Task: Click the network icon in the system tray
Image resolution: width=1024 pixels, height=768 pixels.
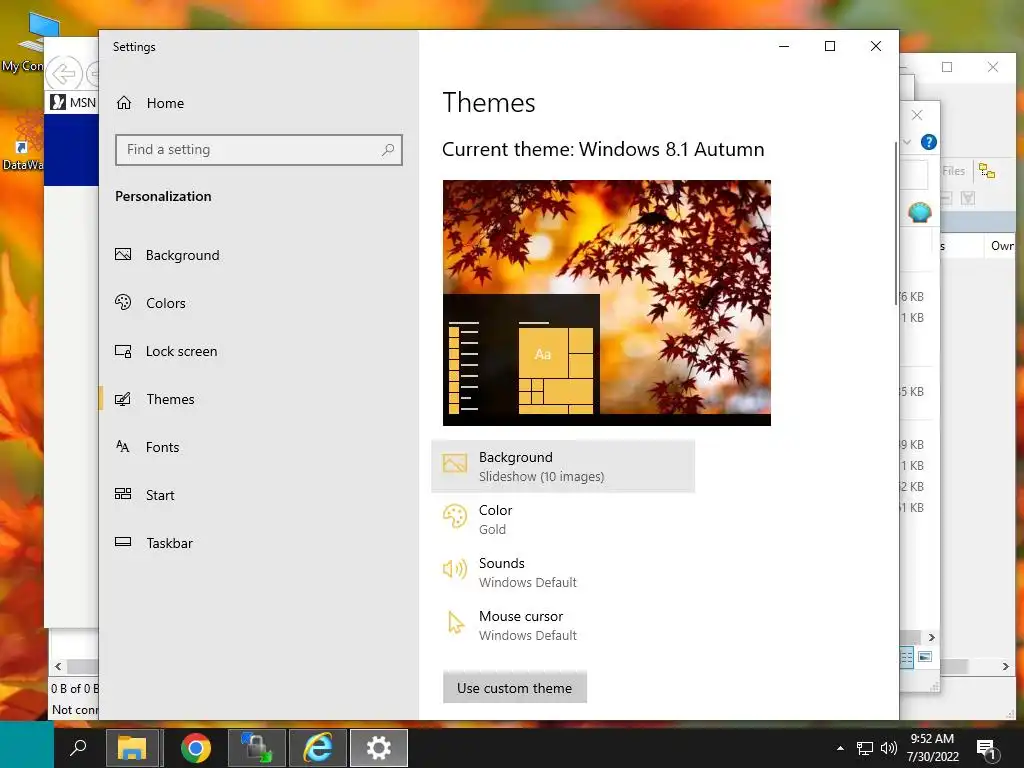Action: [865, 748]
